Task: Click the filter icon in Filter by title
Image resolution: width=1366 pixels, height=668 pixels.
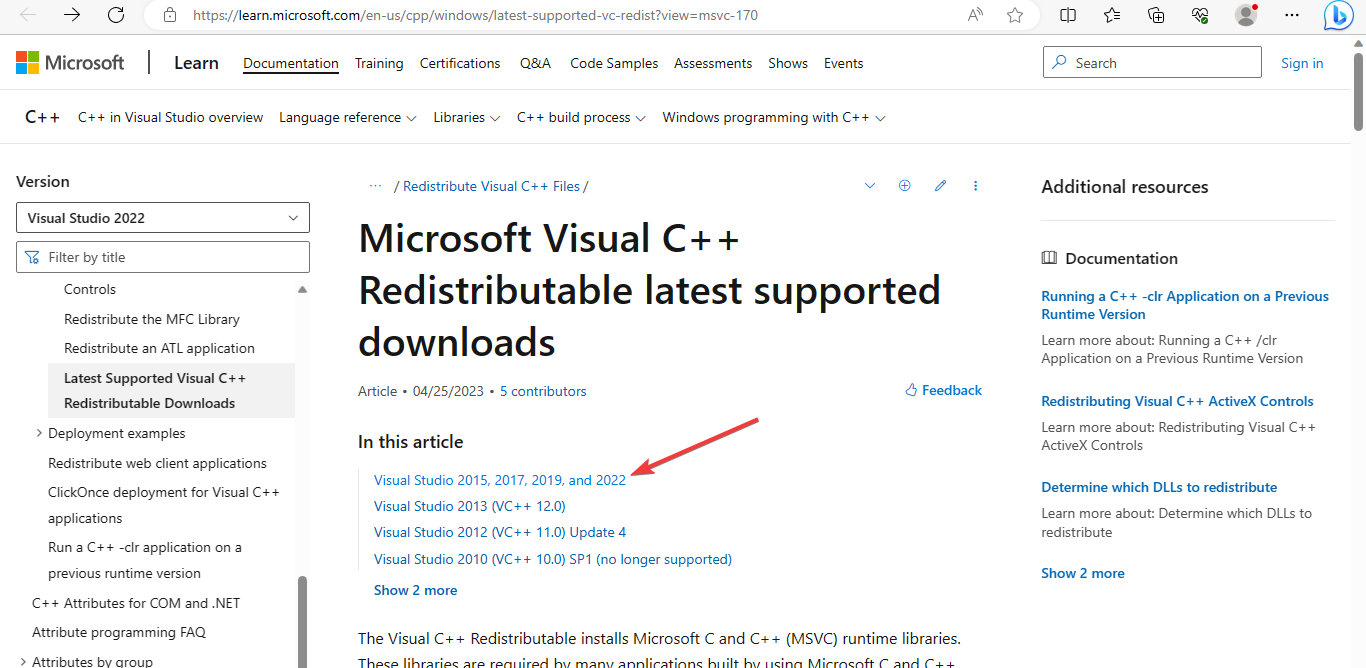Action: (x=33, y=257)
